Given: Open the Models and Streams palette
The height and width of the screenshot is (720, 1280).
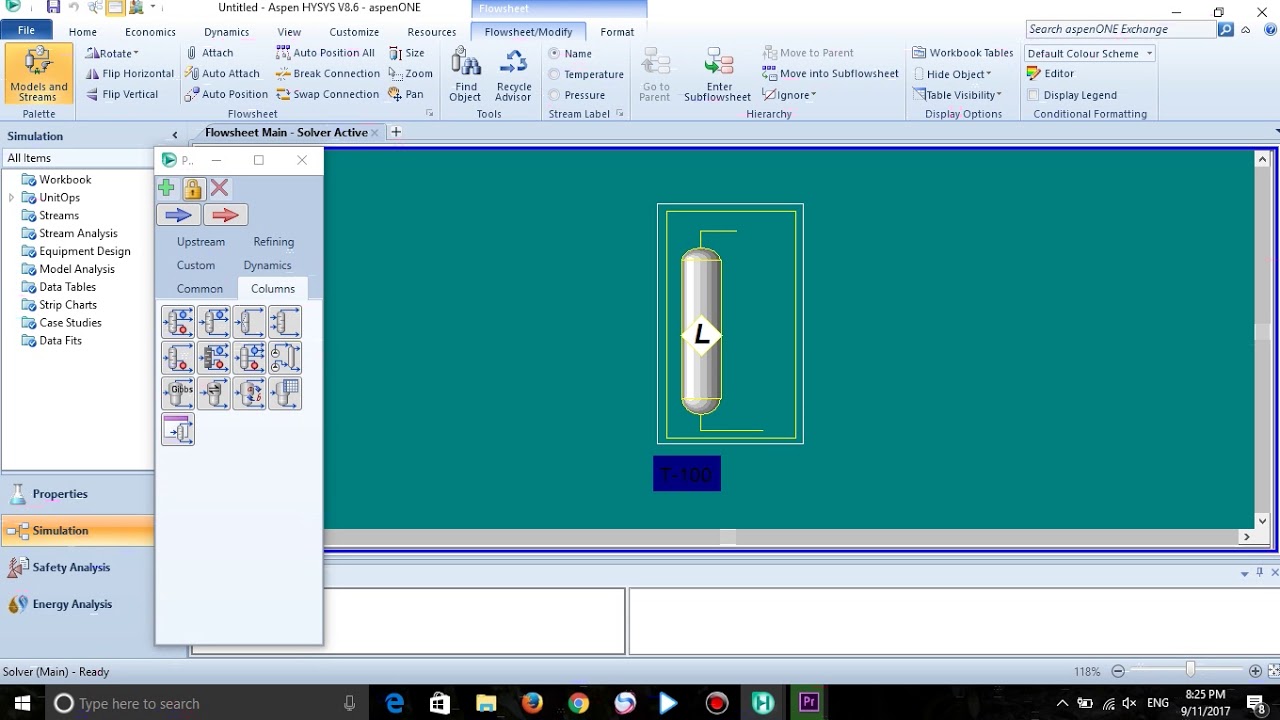Looking at the screenshot, I should 38,76.
